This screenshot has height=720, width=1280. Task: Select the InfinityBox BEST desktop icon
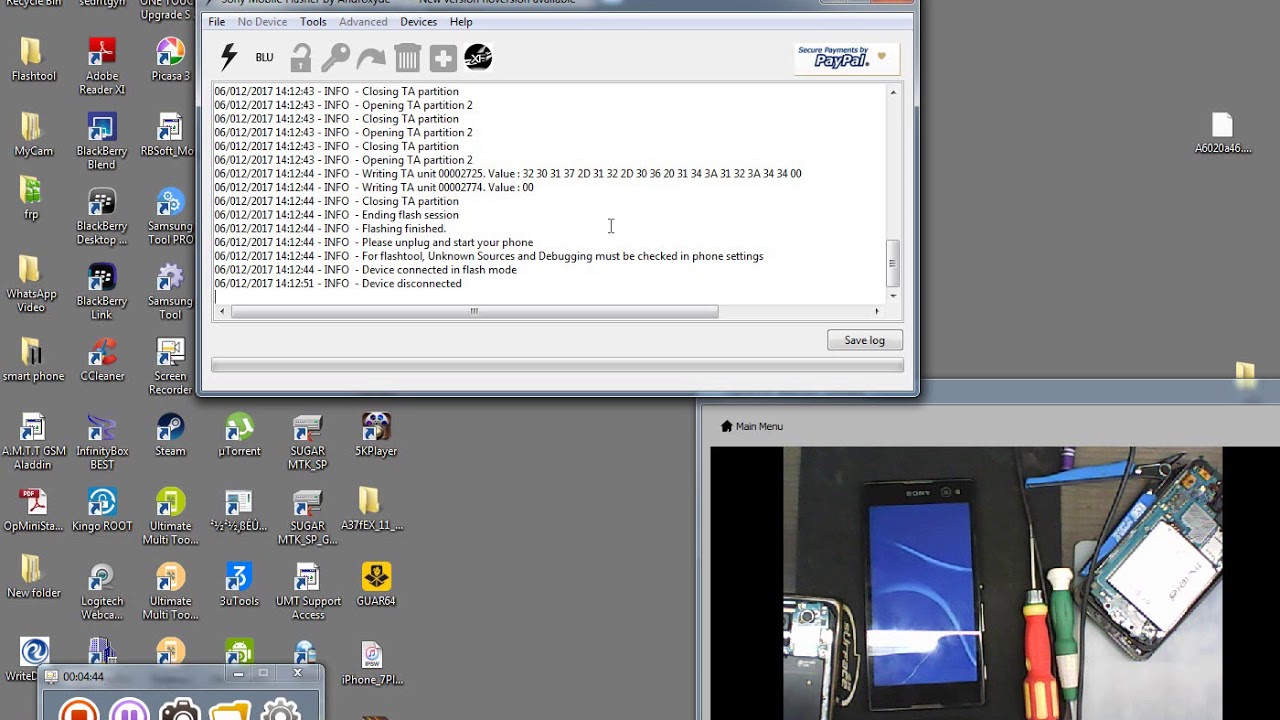tap(102, 441)
